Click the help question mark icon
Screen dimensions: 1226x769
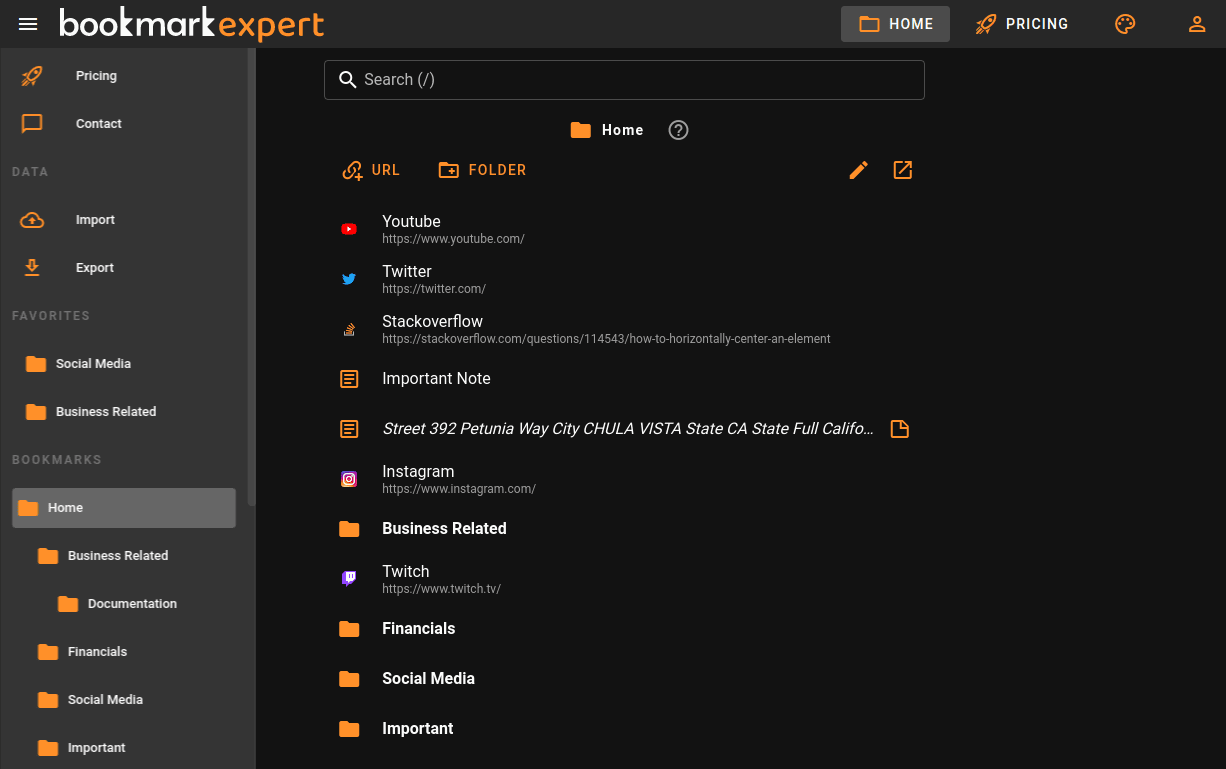coord(678,130)
